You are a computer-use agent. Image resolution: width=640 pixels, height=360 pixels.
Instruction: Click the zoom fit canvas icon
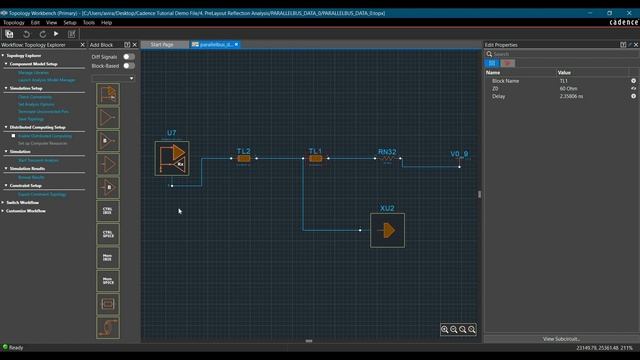click(463, 329)
